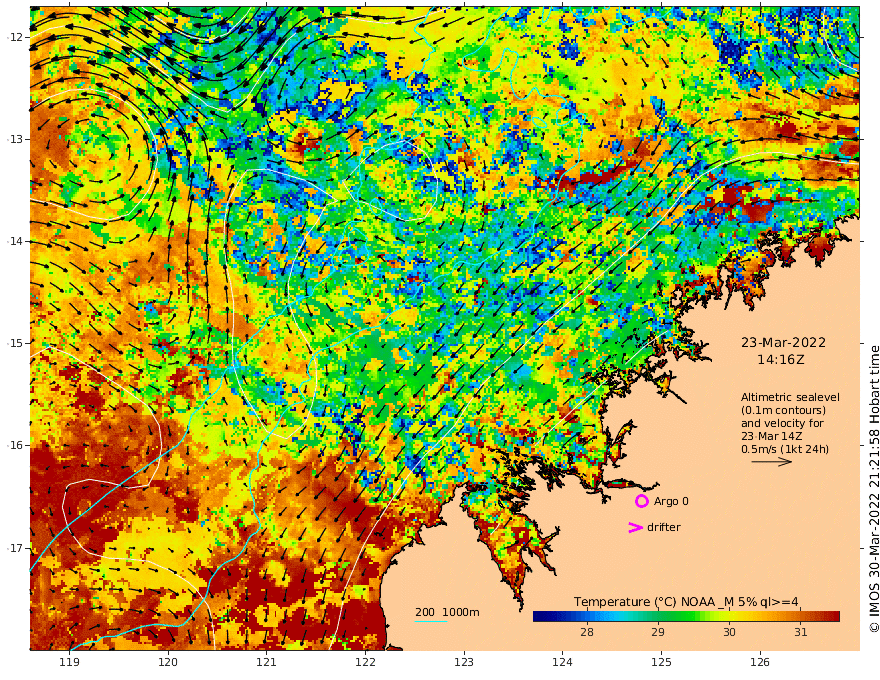The image size is (880, 680).
Task: Click the longitude axis label 120
Action: (x=168, y=662)
